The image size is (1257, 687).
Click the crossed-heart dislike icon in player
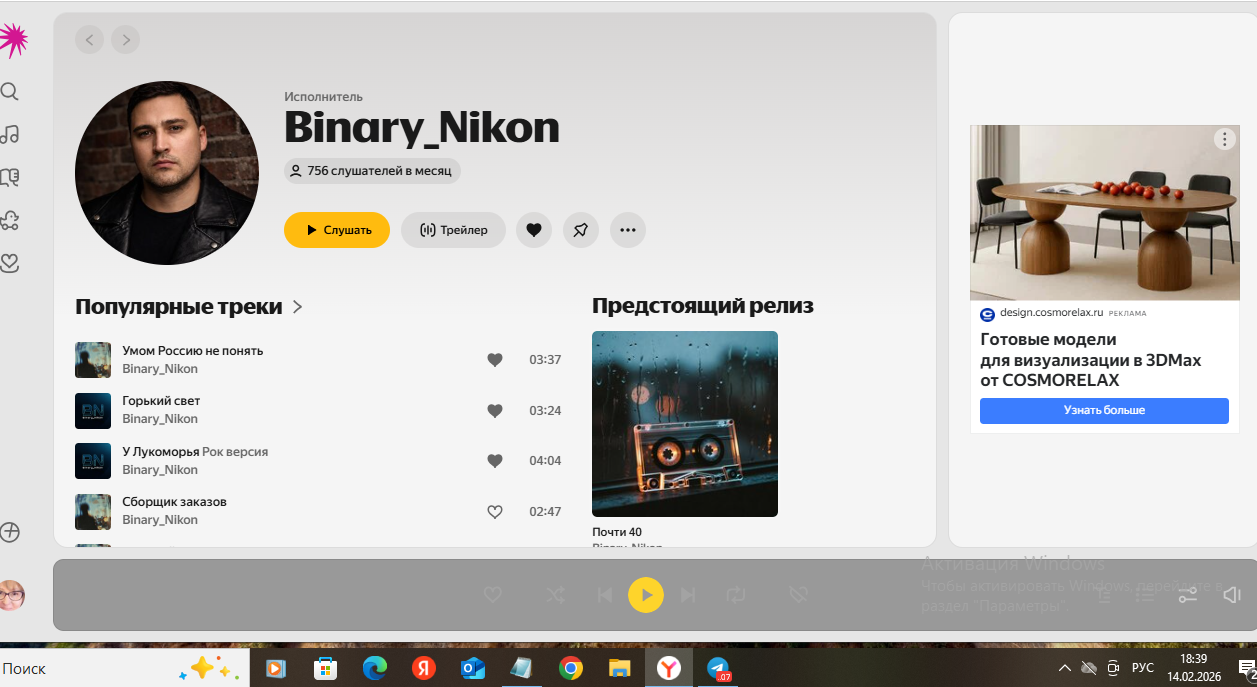click(798, 595)
